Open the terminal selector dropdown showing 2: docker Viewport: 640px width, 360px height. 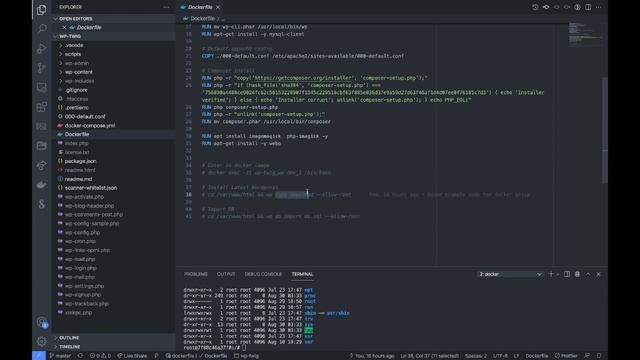tap(510, 274)
